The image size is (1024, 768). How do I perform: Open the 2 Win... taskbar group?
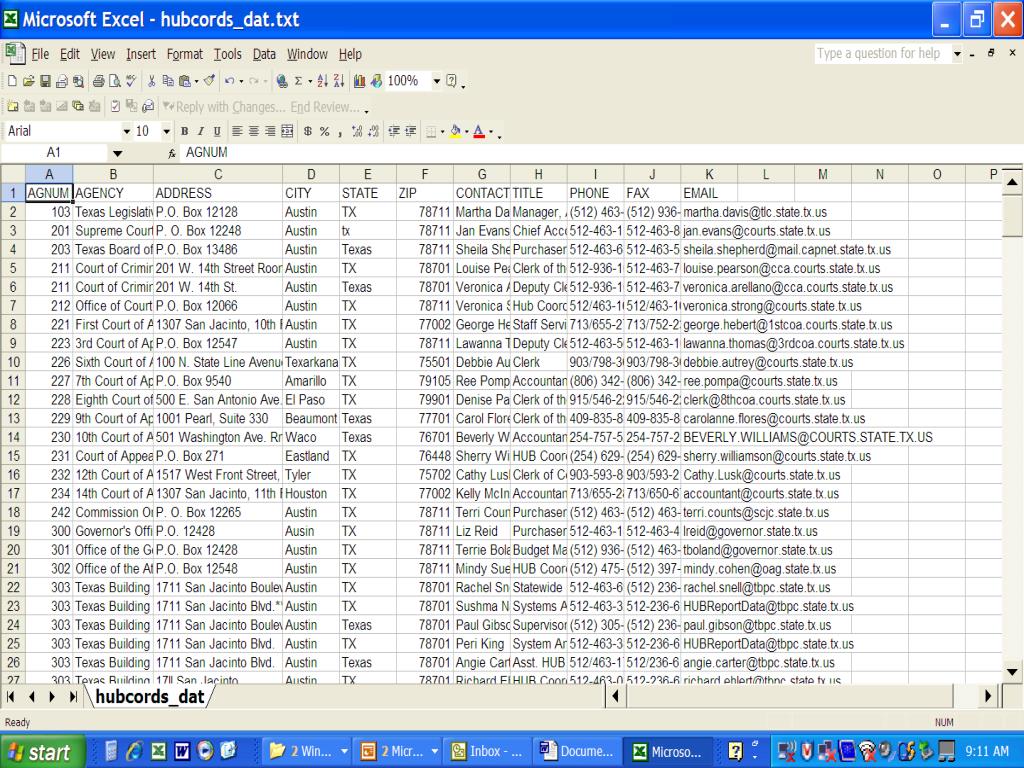pos(308,752)
